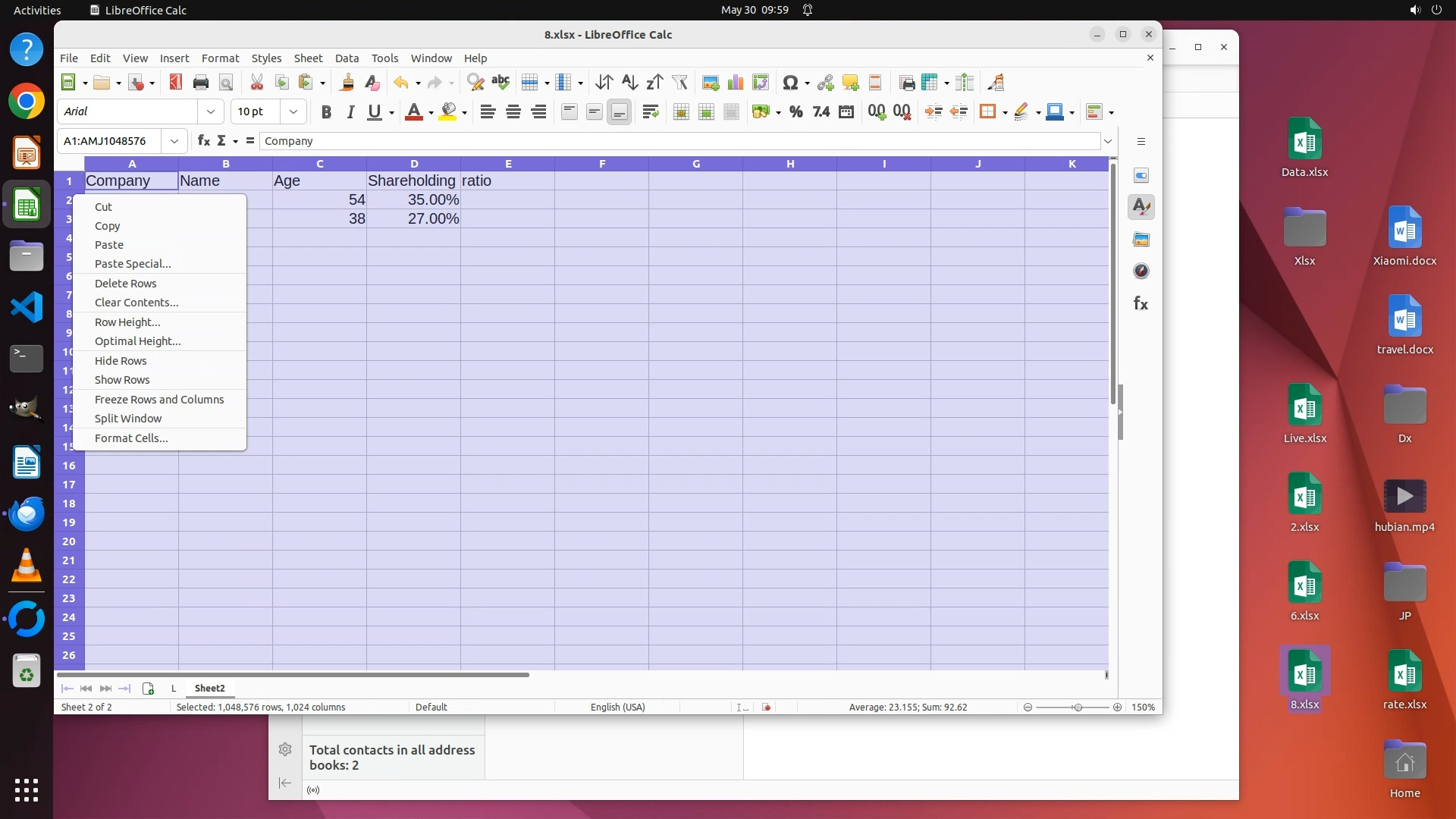Open the Data menu
Viewport: 1456px width, 819px height.
pyautogui.click(x=347, y=58)
